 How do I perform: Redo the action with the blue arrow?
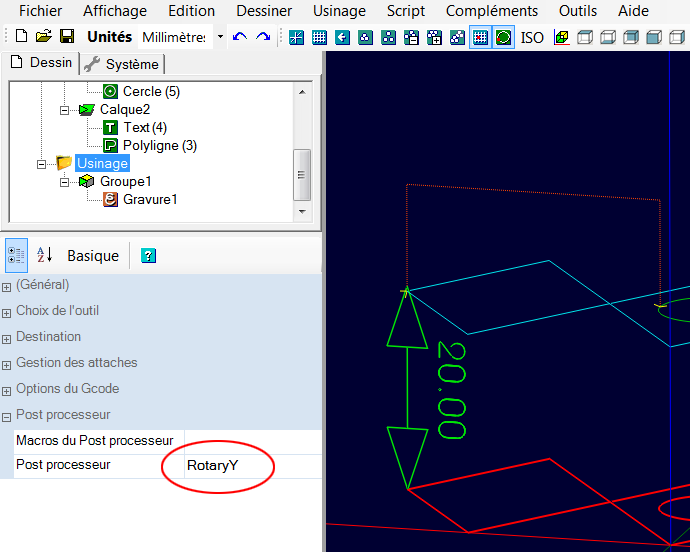pyautogui.click(x=263, y=37)
